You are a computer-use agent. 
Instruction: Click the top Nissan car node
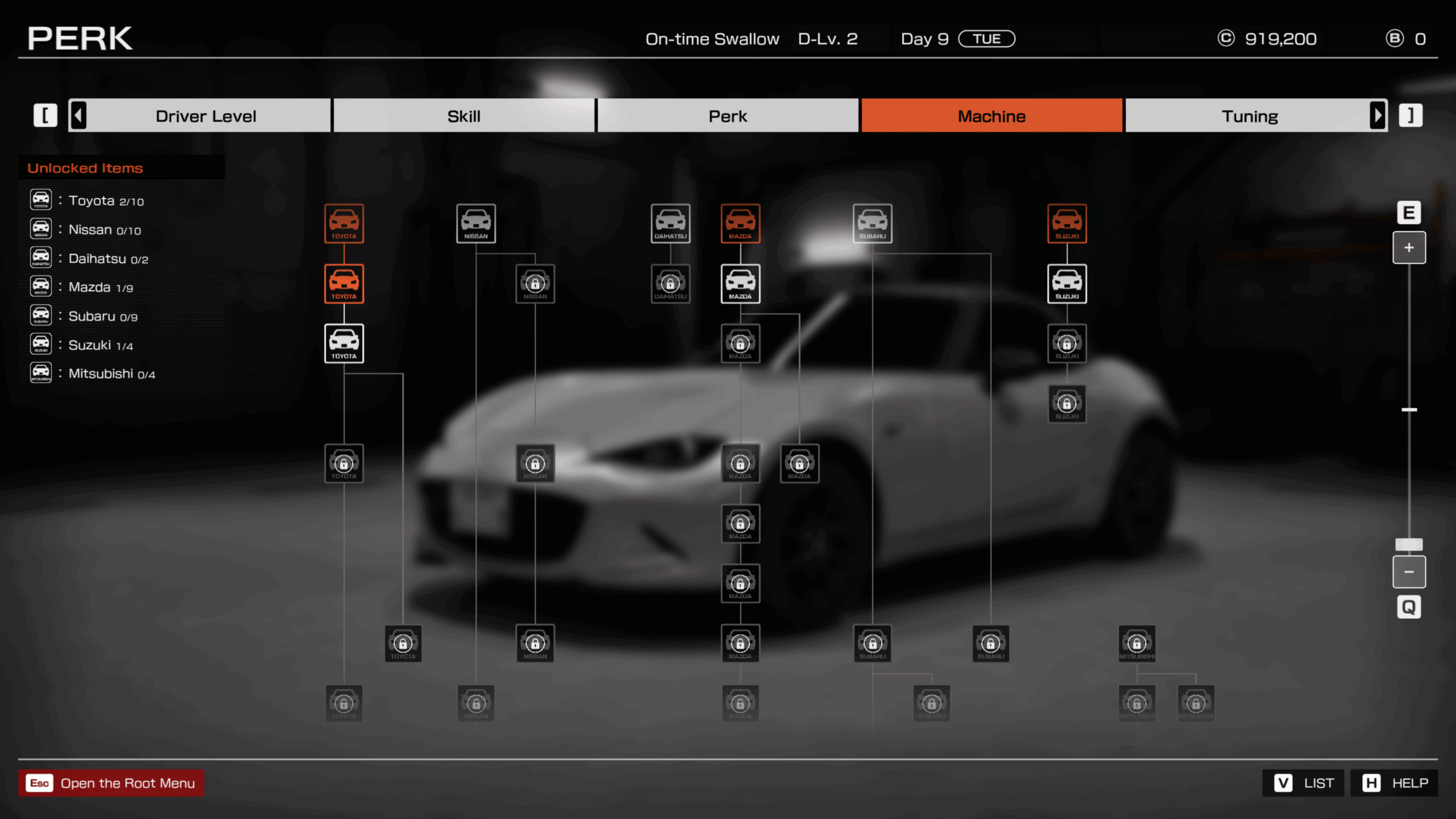point(475,224)
